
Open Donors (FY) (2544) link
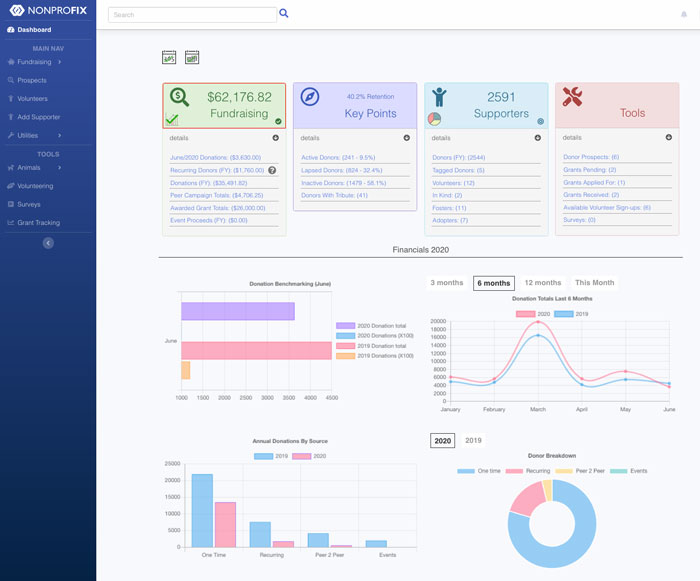tap(458, 157)
